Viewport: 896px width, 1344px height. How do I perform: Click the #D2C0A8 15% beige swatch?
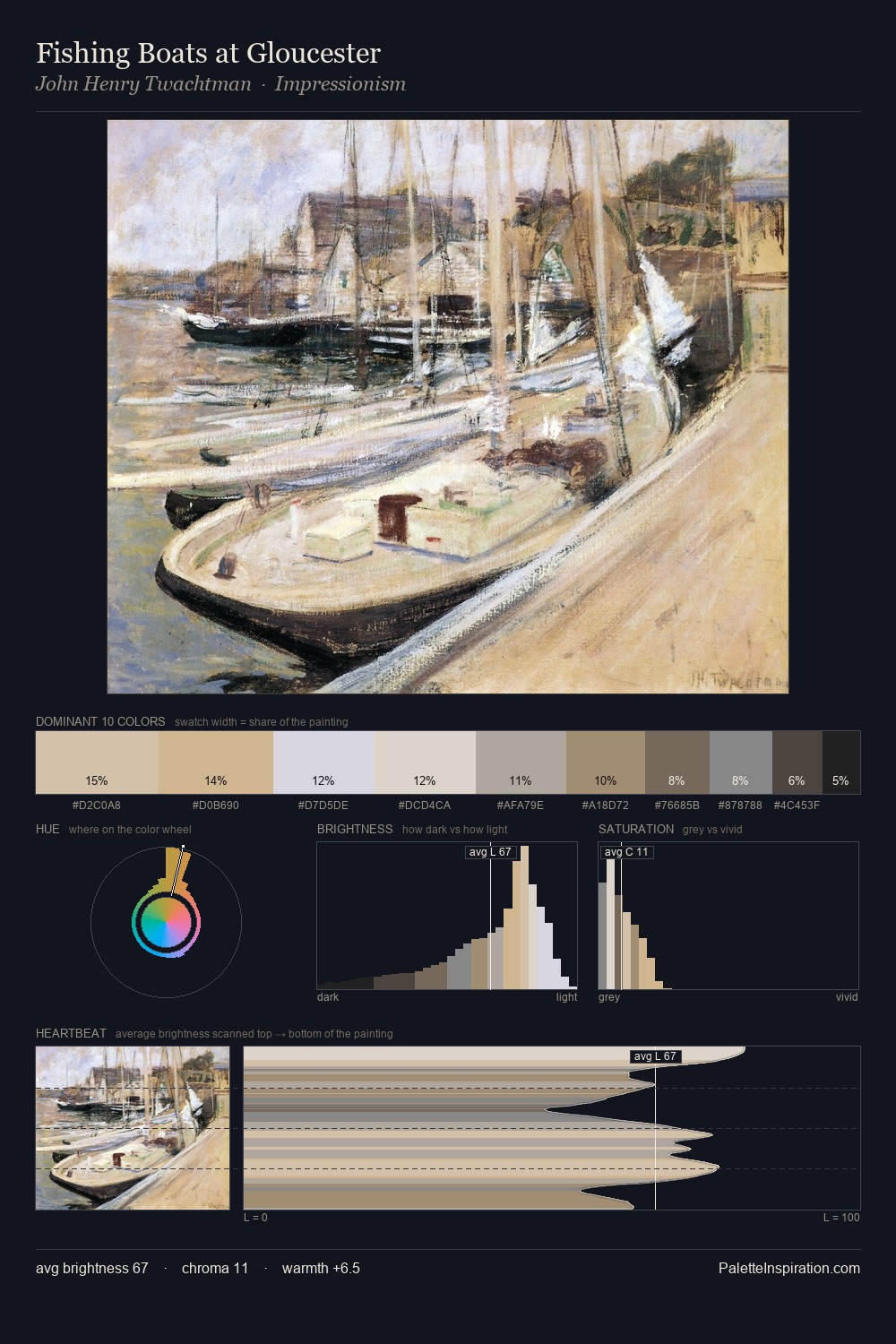point(97,762)
